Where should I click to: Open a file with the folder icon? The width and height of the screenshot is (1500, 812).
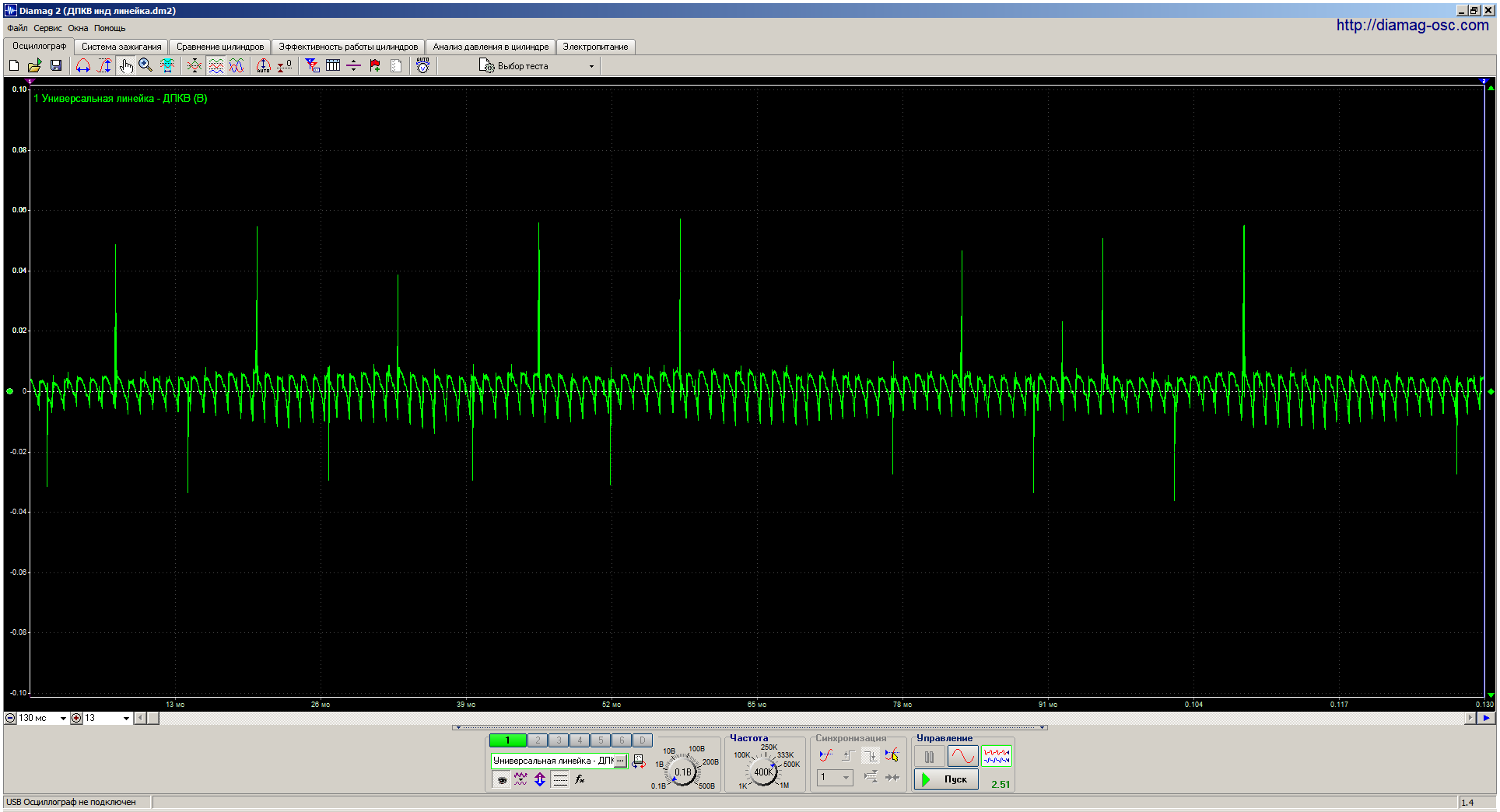click(x=35, y=66)
